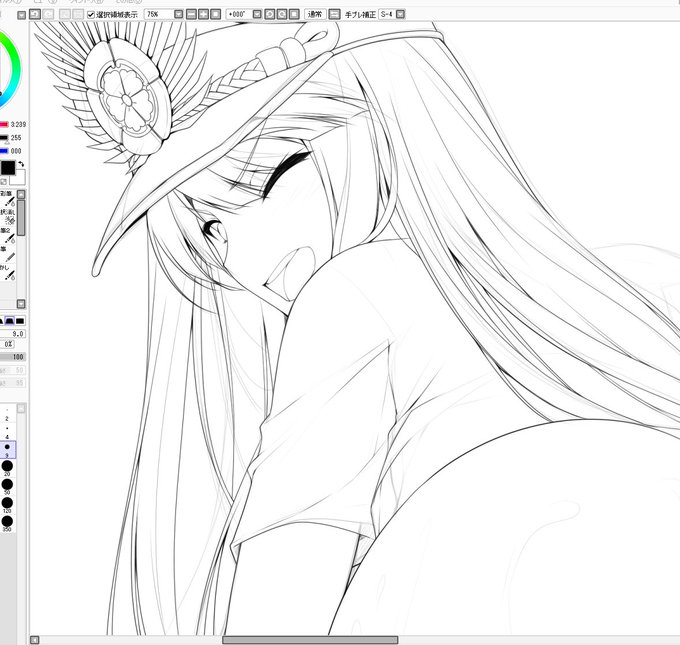Viewport: 680px width, 645px height.
Task: Choose the flat hard brush edge shape
Action: coord(20,321)
